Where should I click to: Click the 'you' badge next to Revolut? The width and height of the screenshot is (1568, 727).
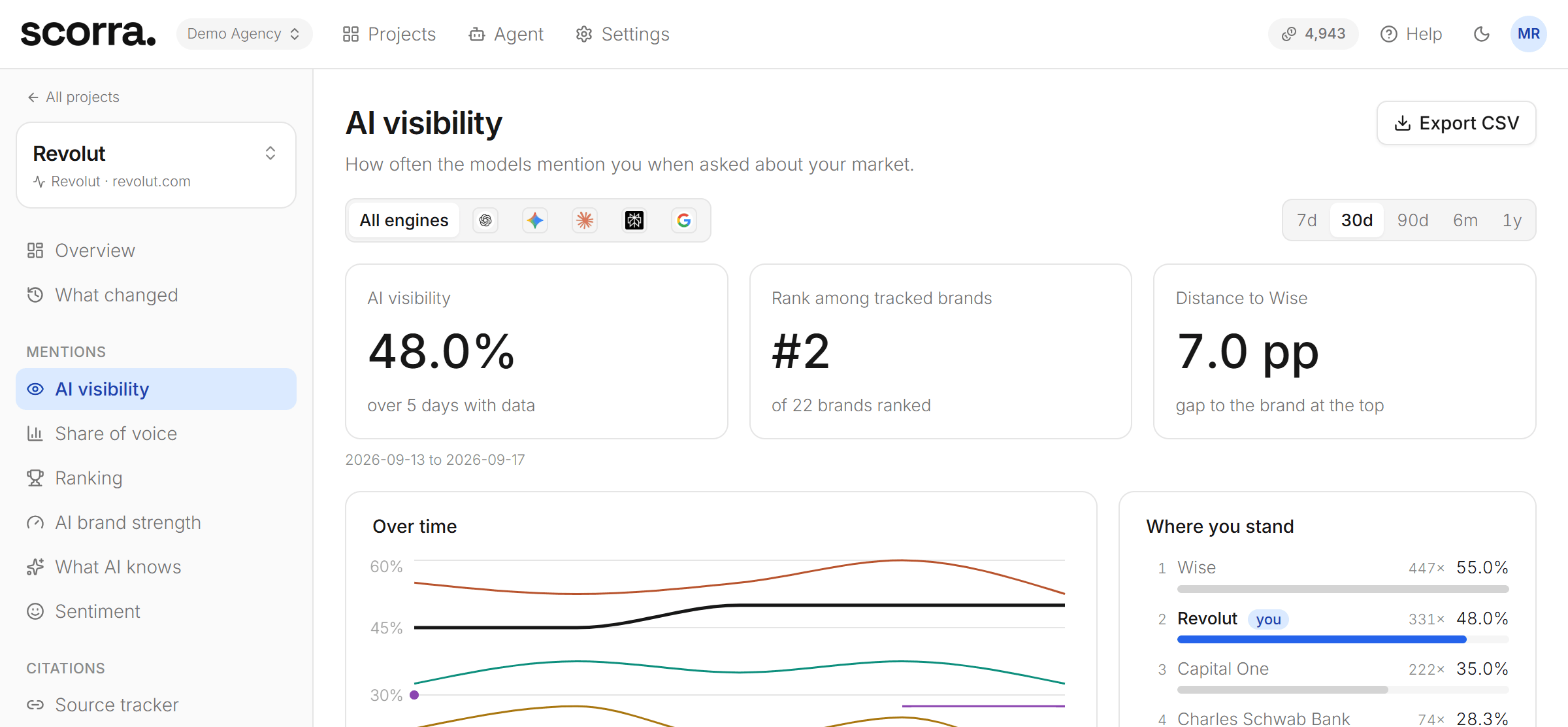[1268, 619]
